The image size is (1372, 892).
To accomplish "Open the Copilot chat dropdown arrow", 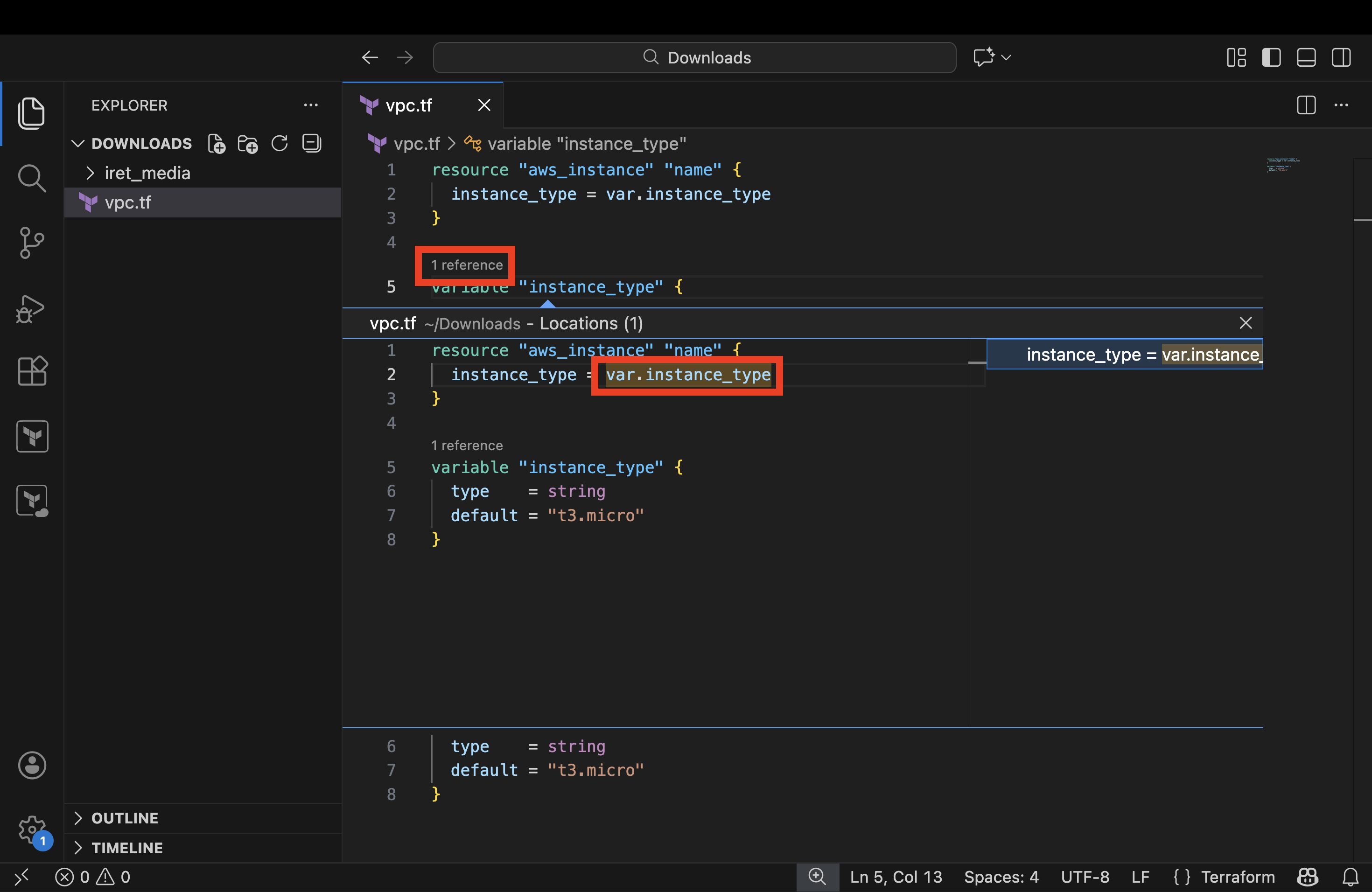I will [x=1007, y=58].
